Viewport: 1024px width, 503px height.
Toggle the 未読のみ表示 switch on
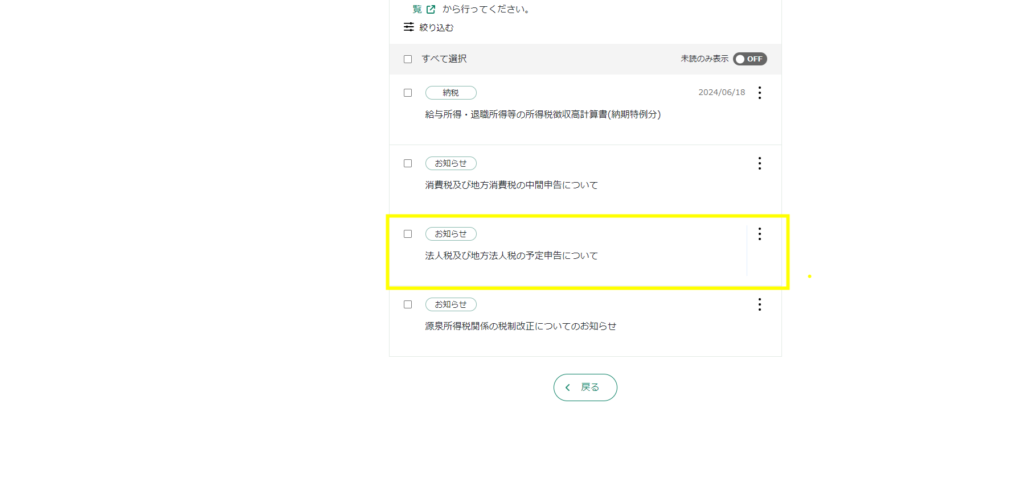coord(749,59)
